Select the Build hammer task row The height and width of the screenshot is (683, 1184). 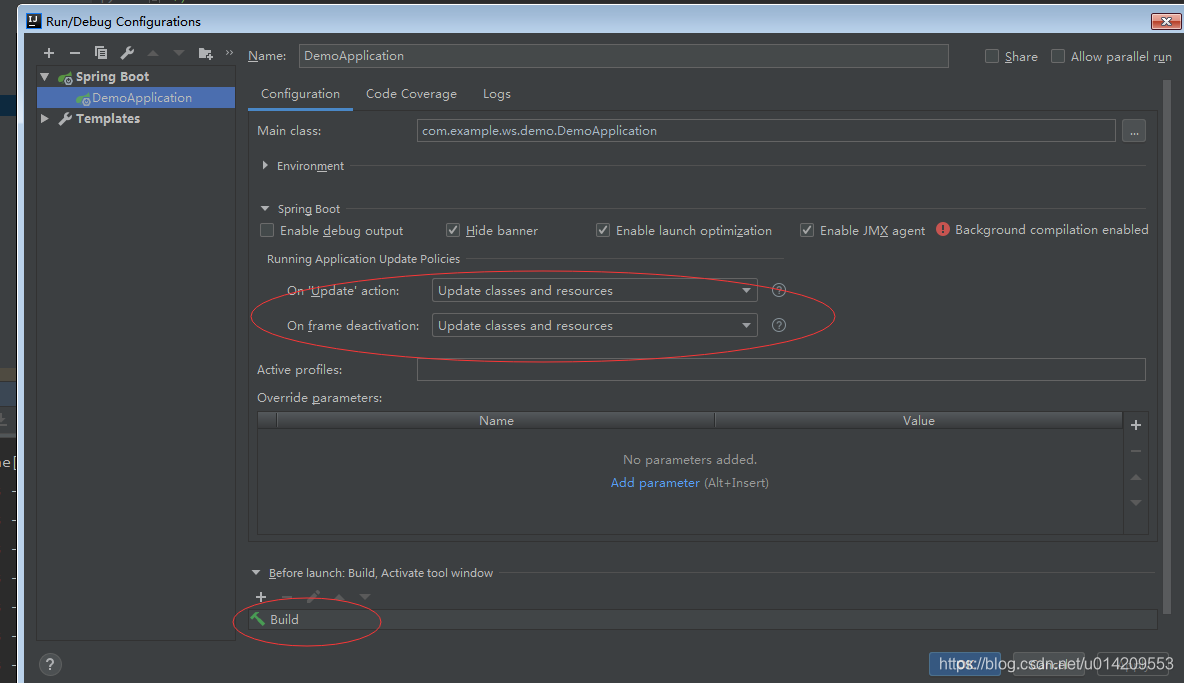click(702, 620)
